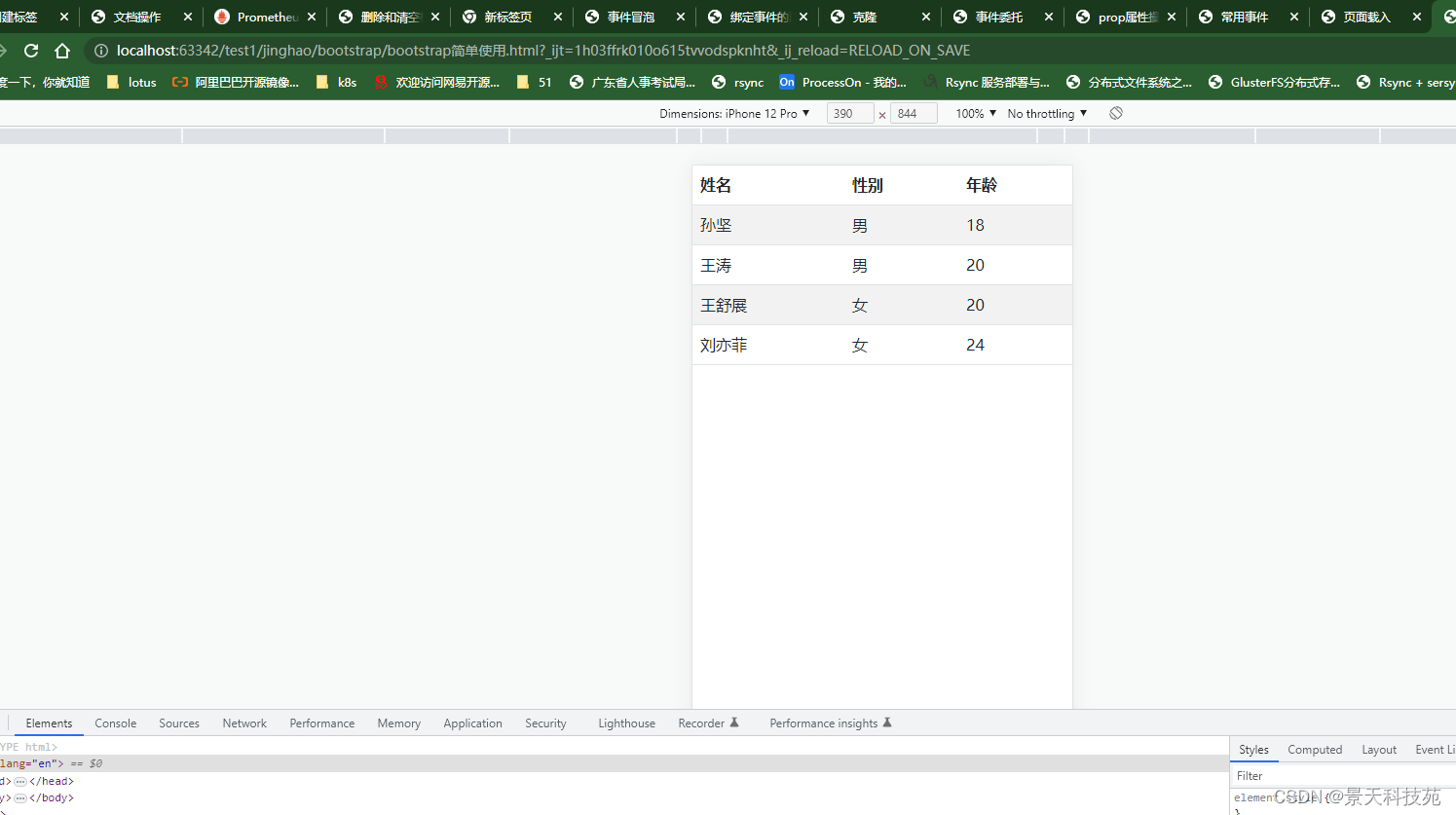Open the 阿里巴巴开源镜像 bookmark
1456x815 pixels.
tap(236, 83)
